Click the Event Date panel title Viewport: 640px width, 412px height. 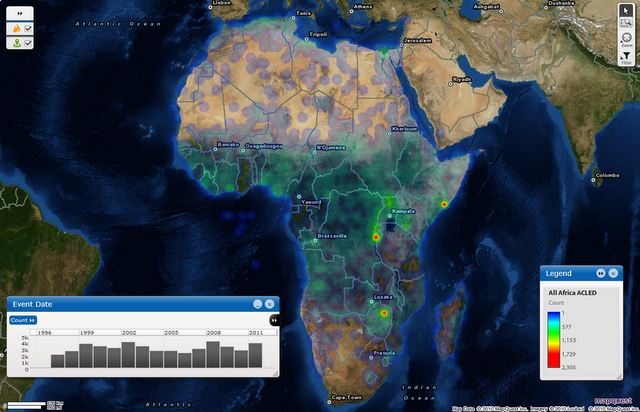point(32,303)
